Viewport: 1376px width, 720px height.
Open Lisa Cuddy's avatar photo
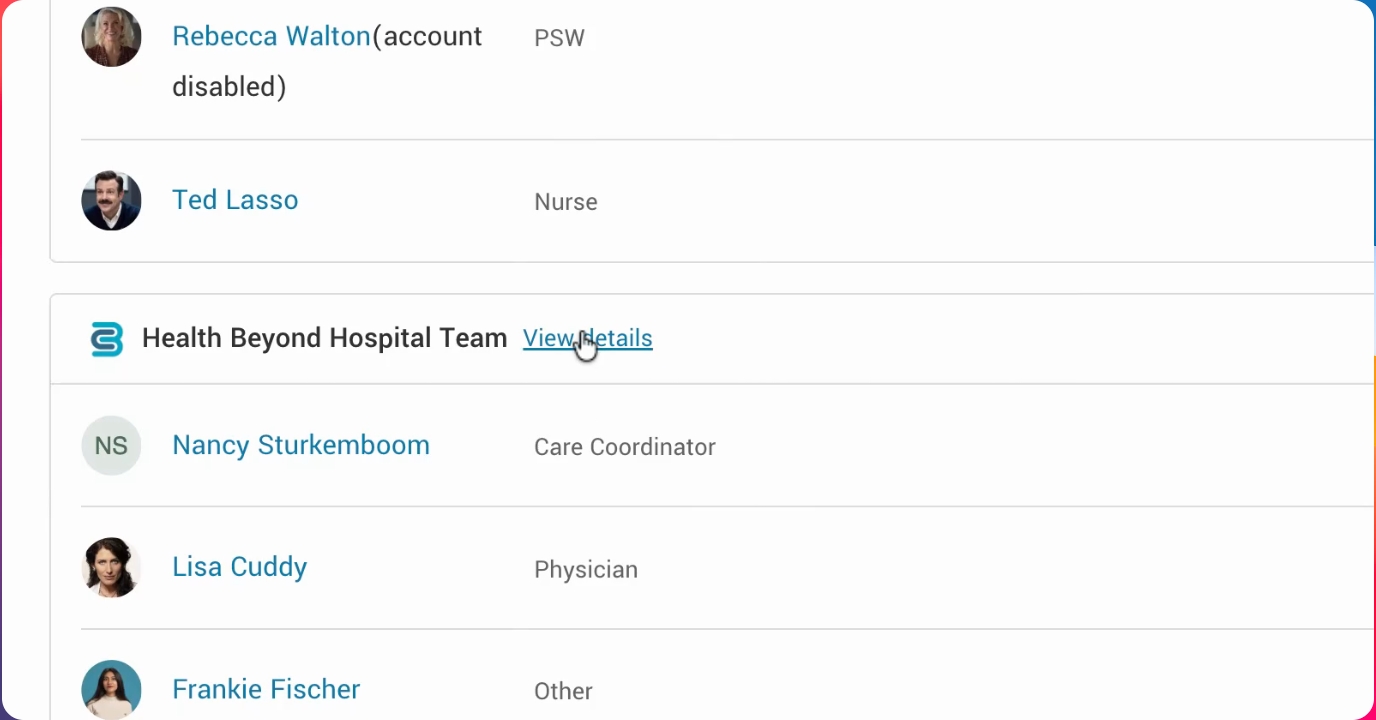pyautogui.click(x=111, y=567)
